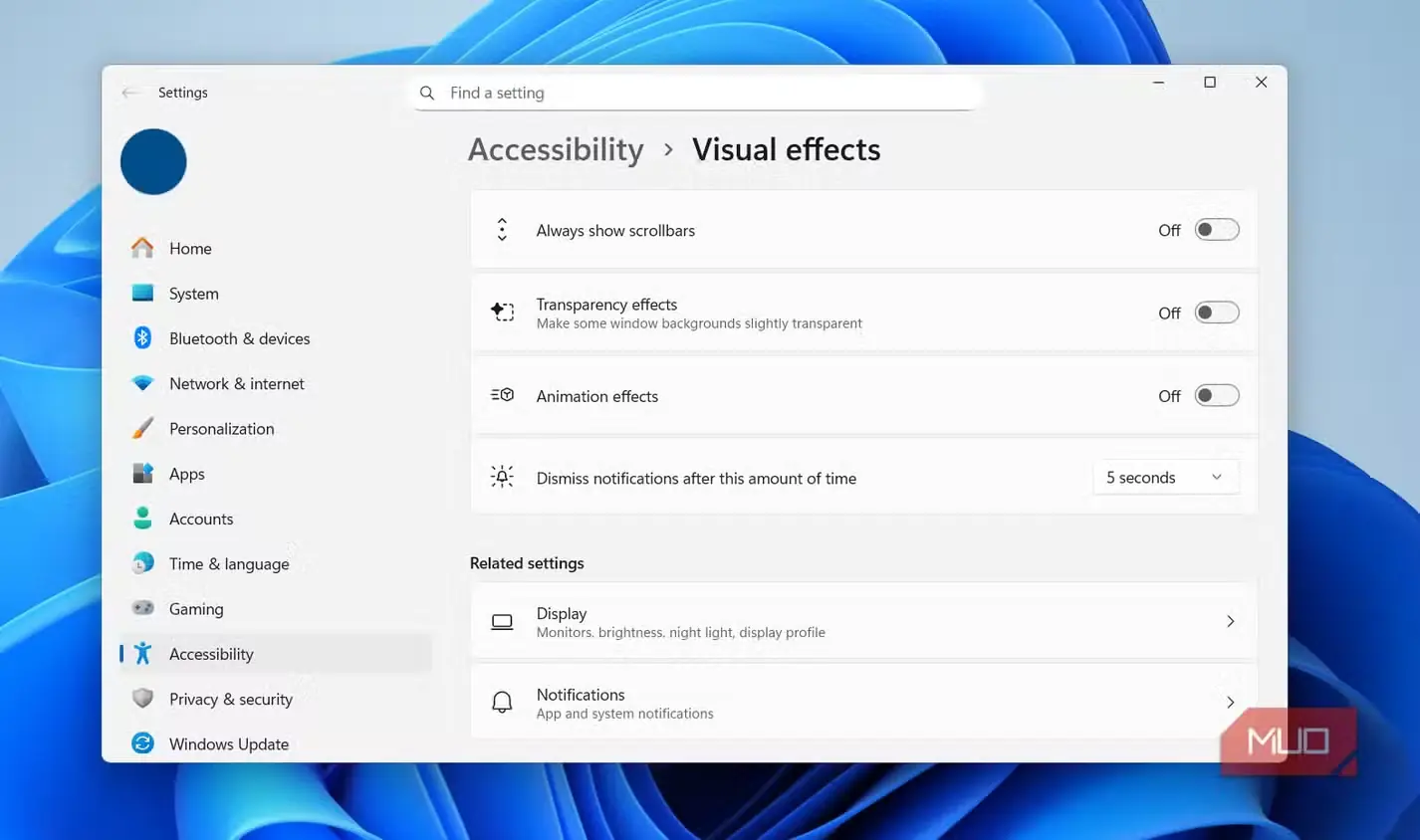The width and height of the screenshot is (1420, 840).
Task: Select Gaming in the sidebar
Action: [276, 608]
